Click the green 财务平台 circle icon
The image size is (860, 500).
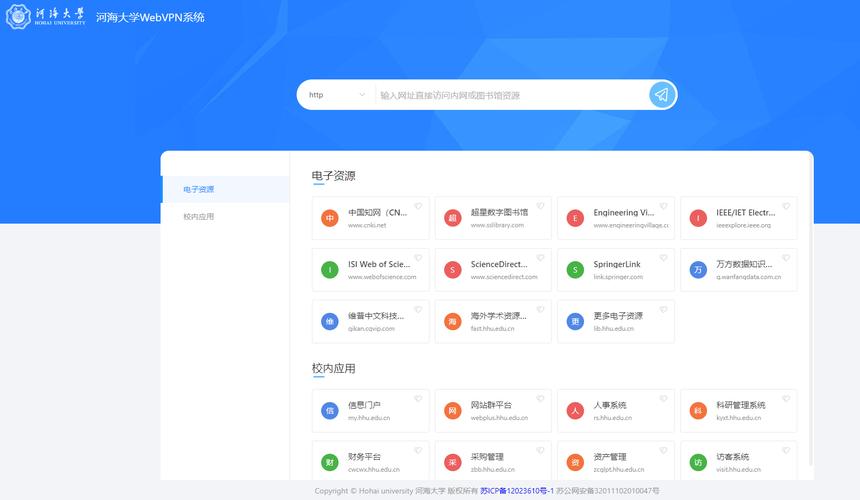pyautogui.click(x=330, y=462)
